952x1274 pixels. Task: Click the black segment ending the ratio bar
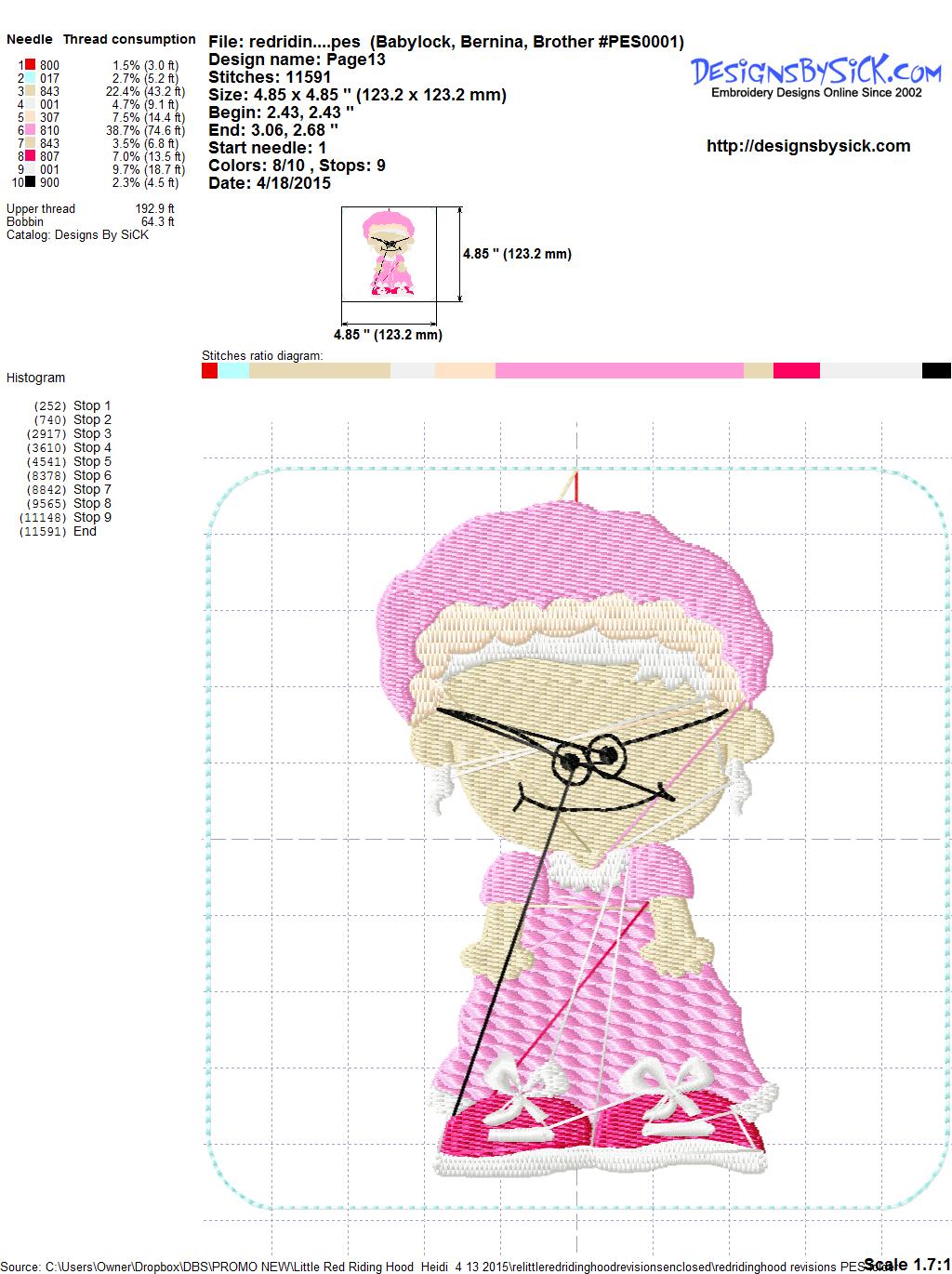click(935, 371)
